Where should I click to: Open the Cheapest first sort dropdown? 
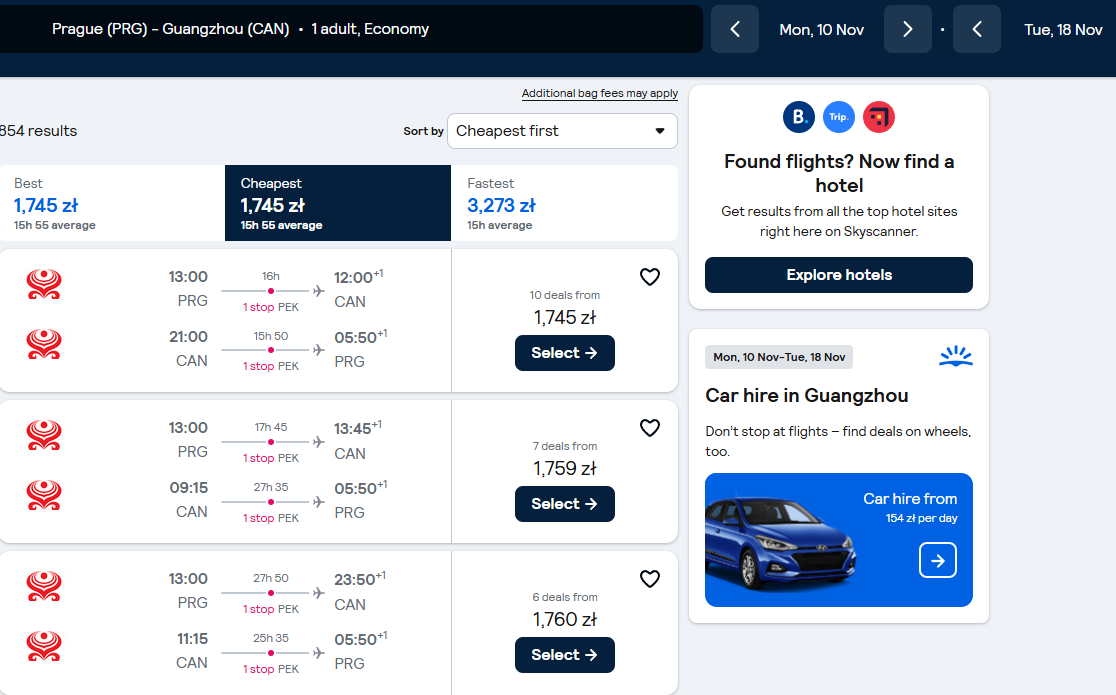[x=562, y=131]
